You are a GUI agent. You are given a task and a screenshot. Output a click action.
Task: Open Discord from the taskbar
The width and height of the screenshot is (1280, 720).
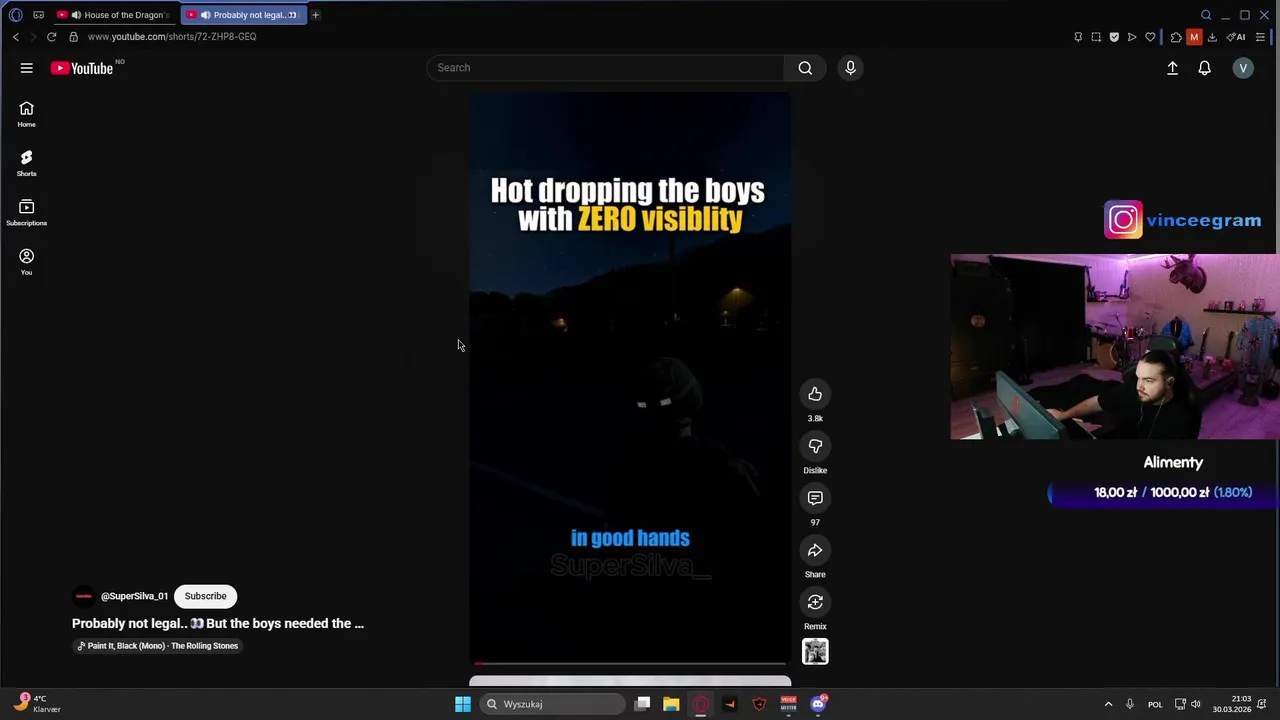pos(818,704)
